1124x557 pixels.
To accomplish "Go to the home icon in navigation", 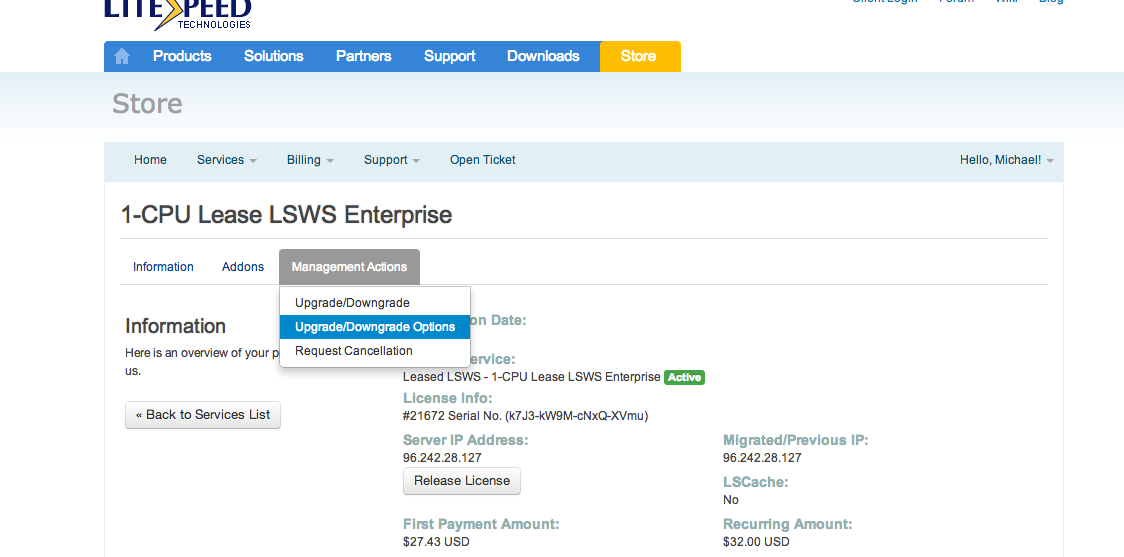I will click(x=122, y=57).
